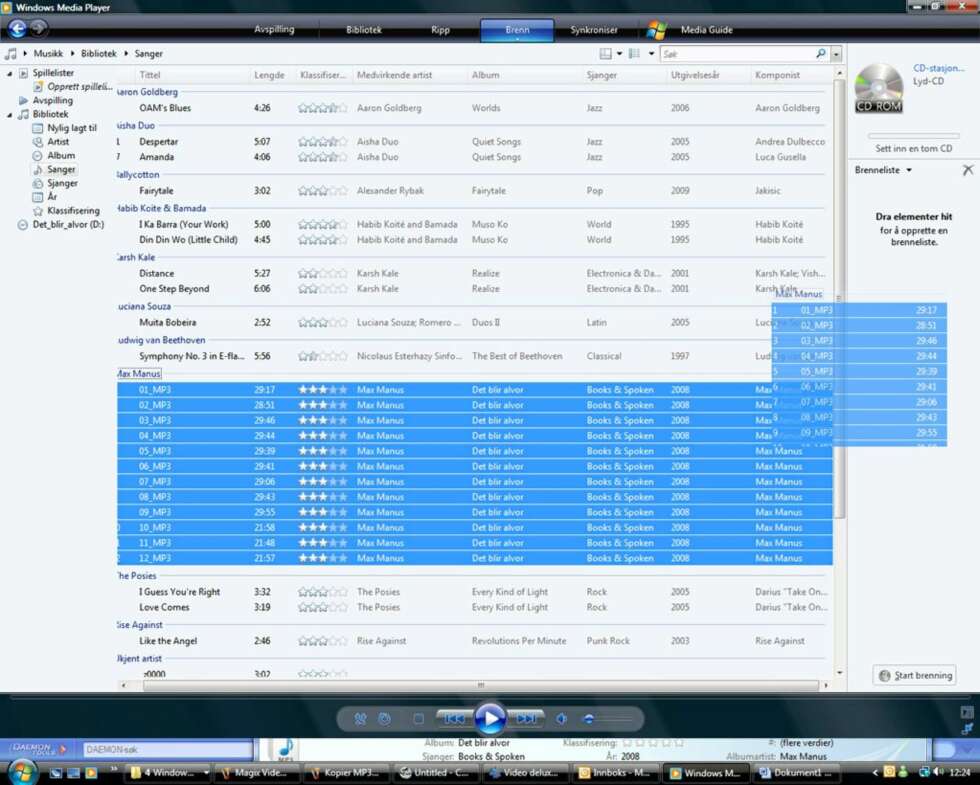Click the music note icon beside Musikk
This screenshot has height=785, width=980.
(11, 54)
